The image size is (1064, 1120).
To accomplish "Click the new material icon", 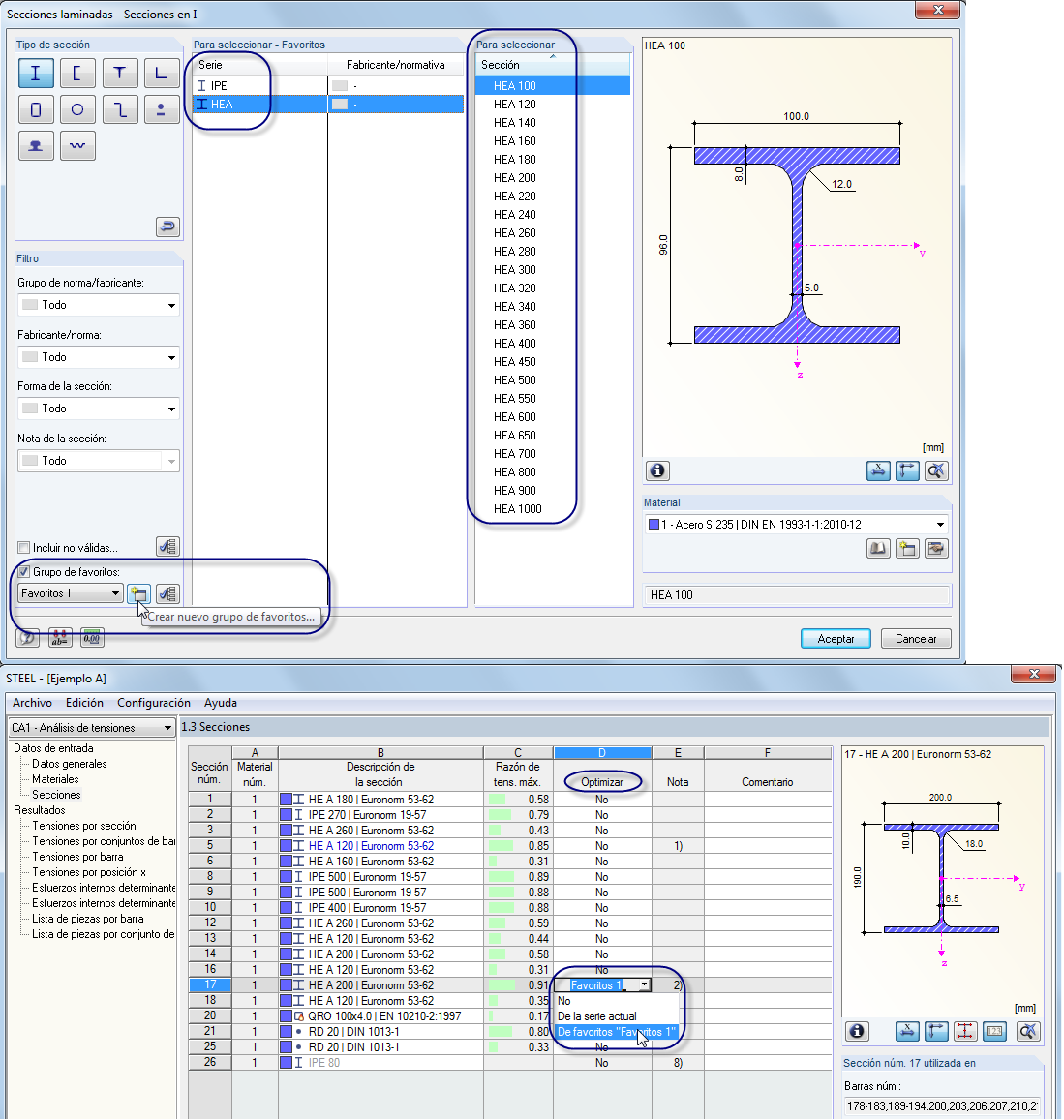I will (x=907, y=549).
